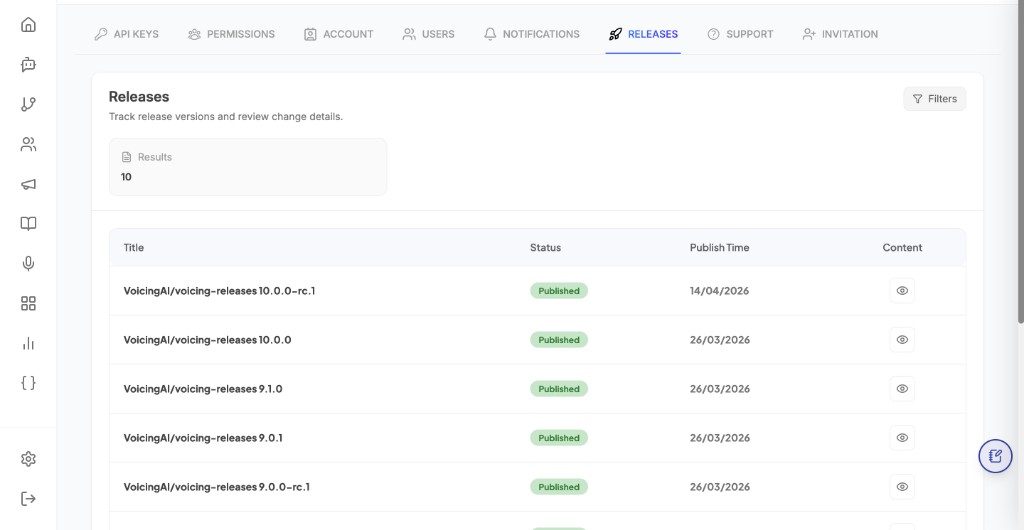Select title VoicingAI/voicing-releases 9.0.0-rc.1
This screenshot has height=530, width=1024.
tap(216, 487)
